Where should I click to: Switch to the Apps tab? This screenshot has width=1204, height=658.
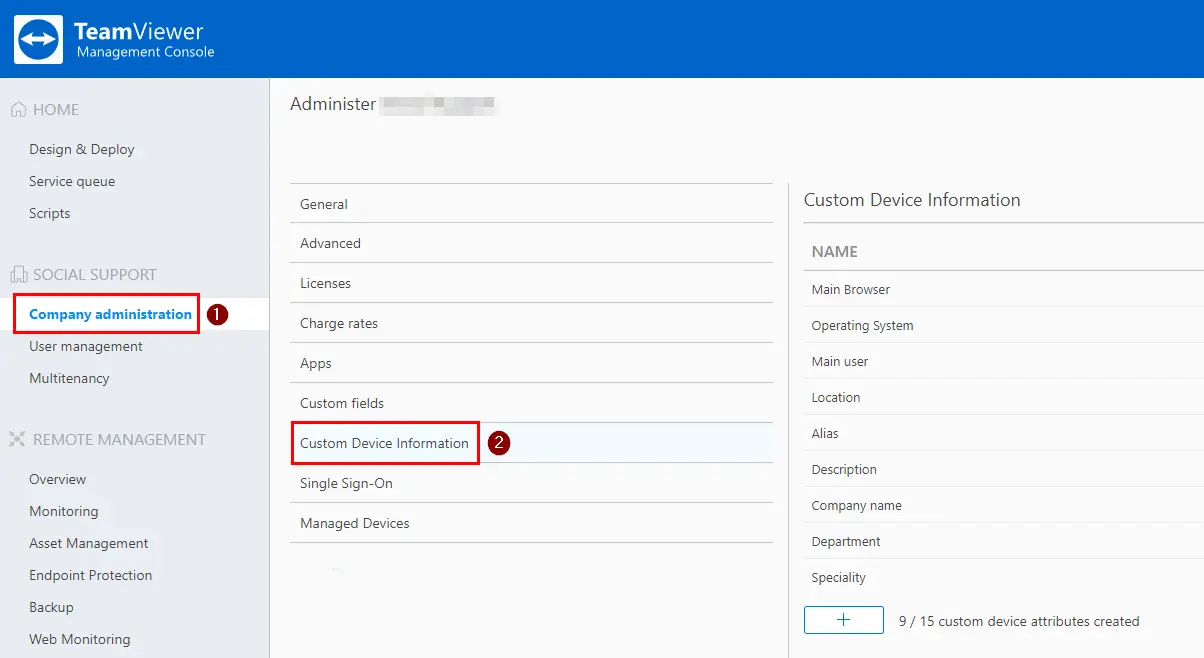click(531, 363)
